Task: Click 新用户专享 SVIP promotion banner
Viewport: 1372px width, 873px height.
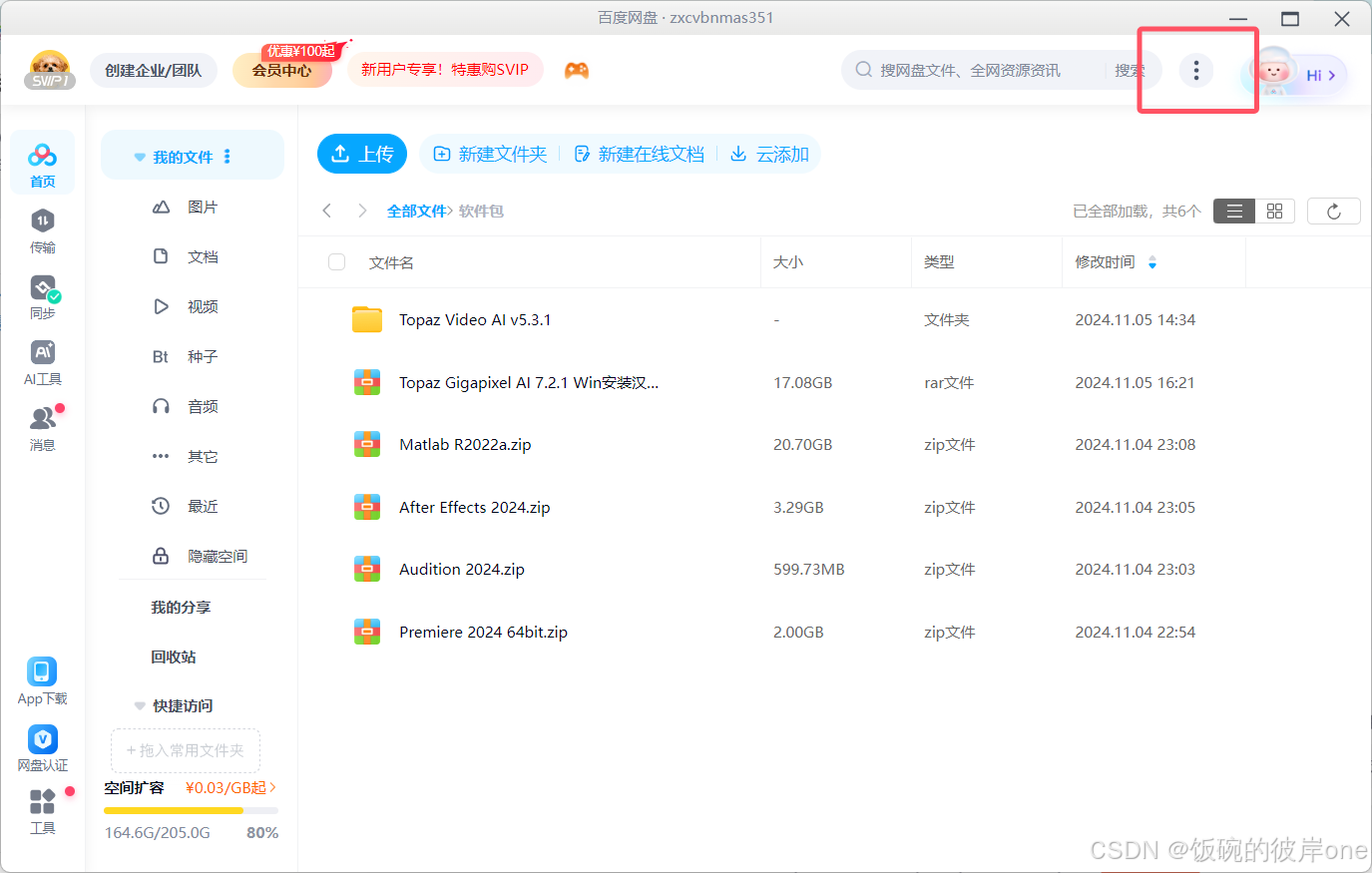Action: [x=445, y=69]
